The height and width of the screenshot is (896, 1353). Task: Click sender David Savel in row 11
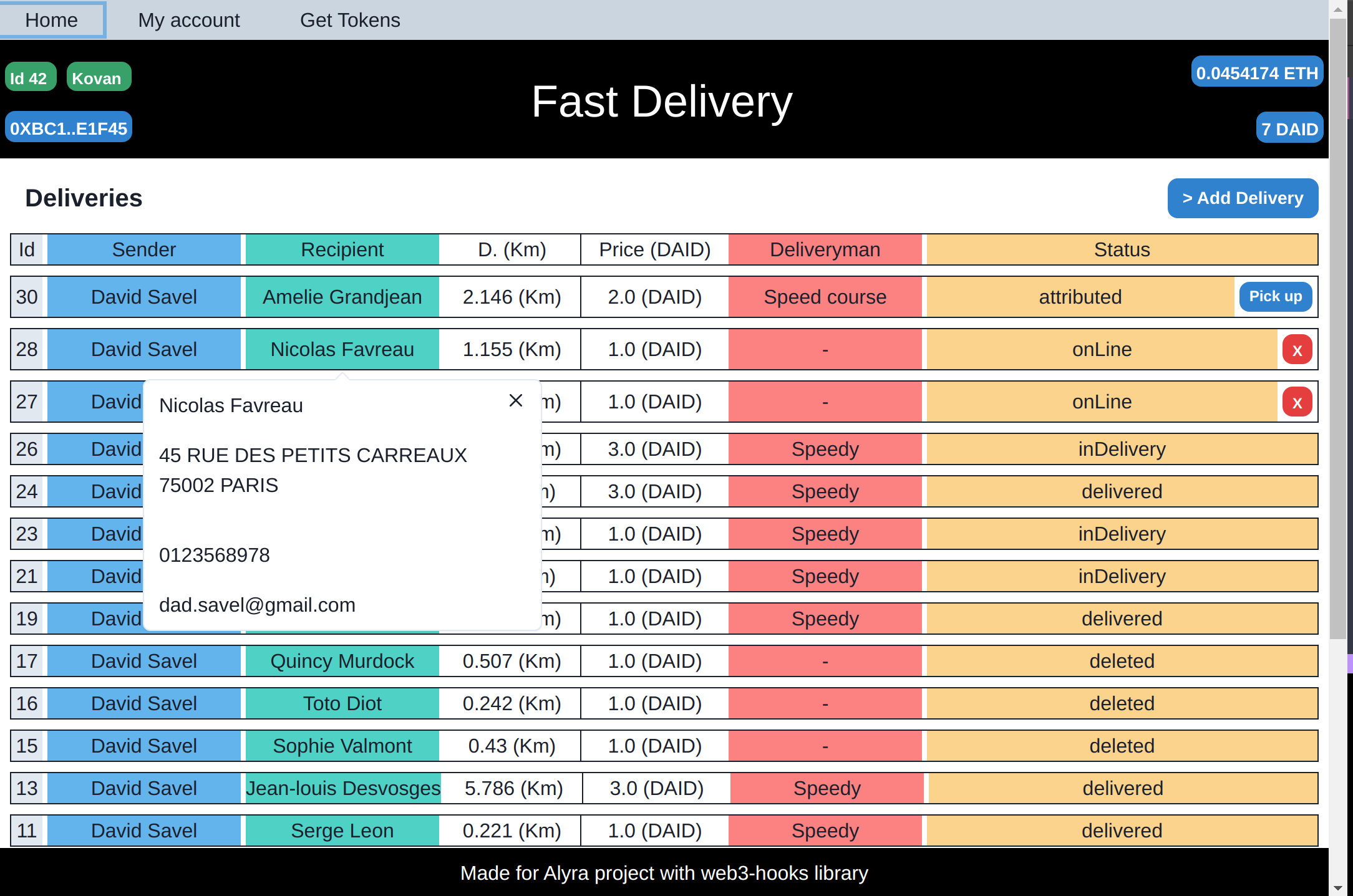pos(143,830)
